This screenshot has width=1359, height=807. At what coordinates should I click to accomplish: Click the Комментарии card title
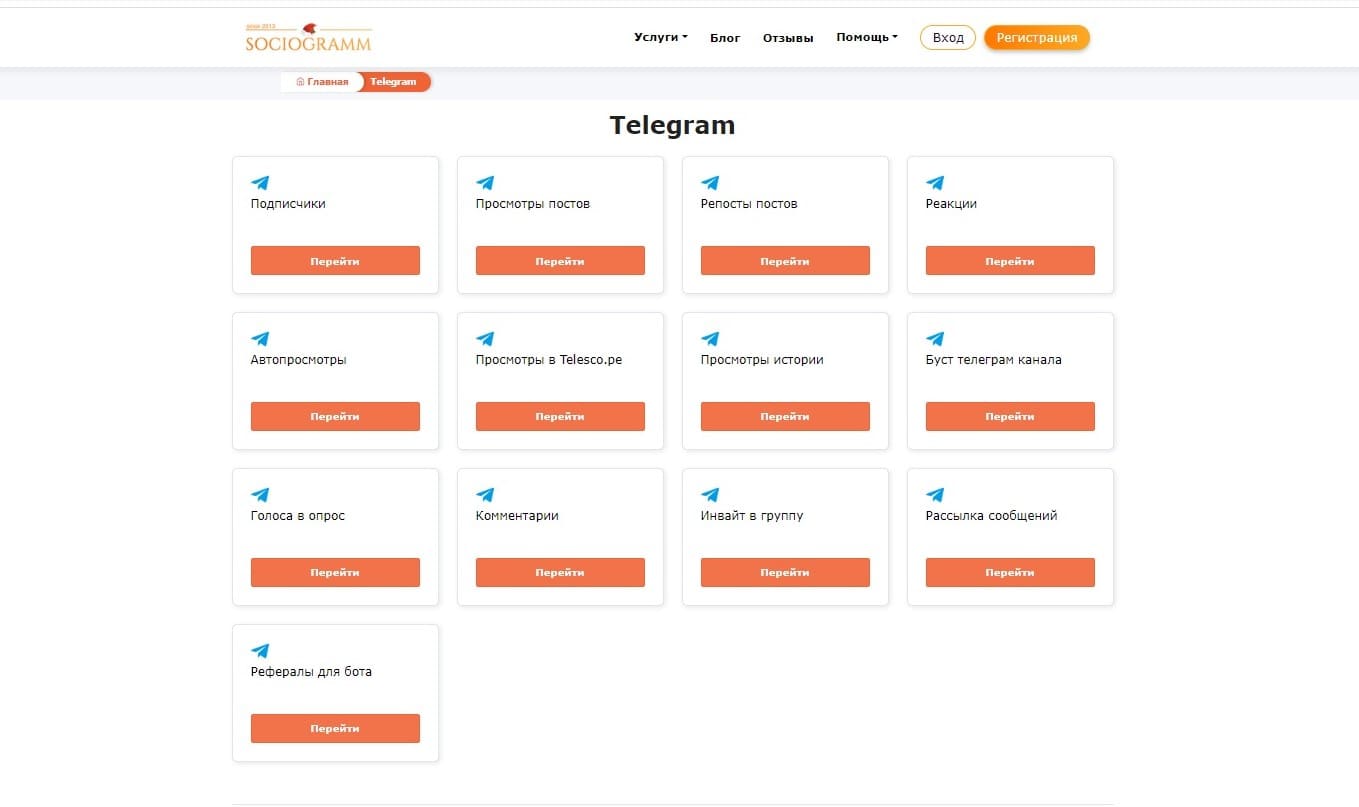pyautogui.click(x=517, y=516)
